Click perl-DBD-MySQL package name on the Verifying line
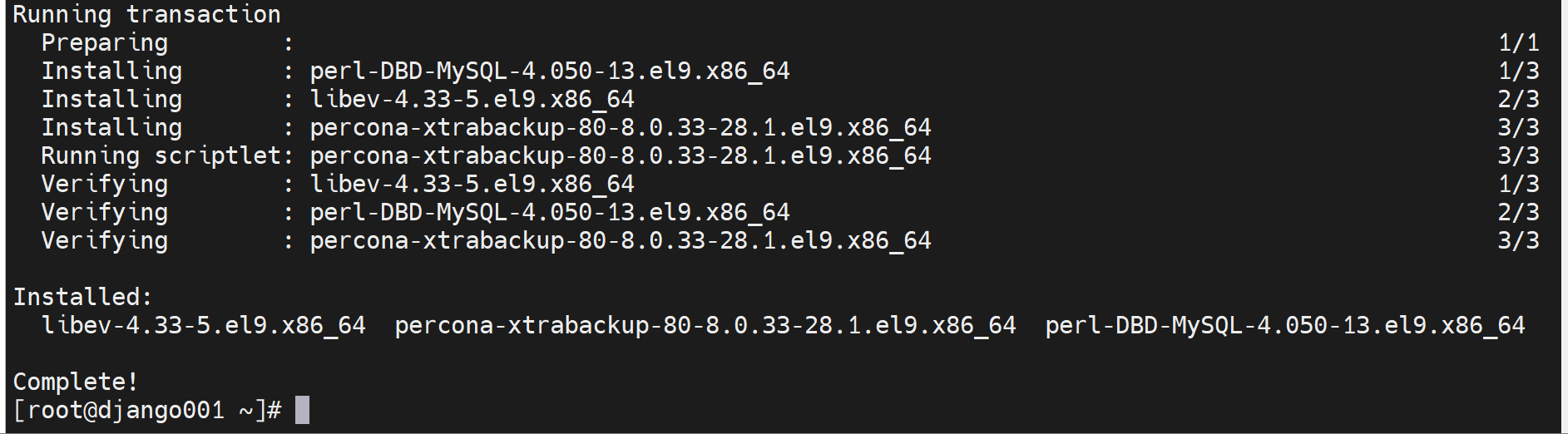Screen dimensions: 1568x434 [x=549, y=212]
